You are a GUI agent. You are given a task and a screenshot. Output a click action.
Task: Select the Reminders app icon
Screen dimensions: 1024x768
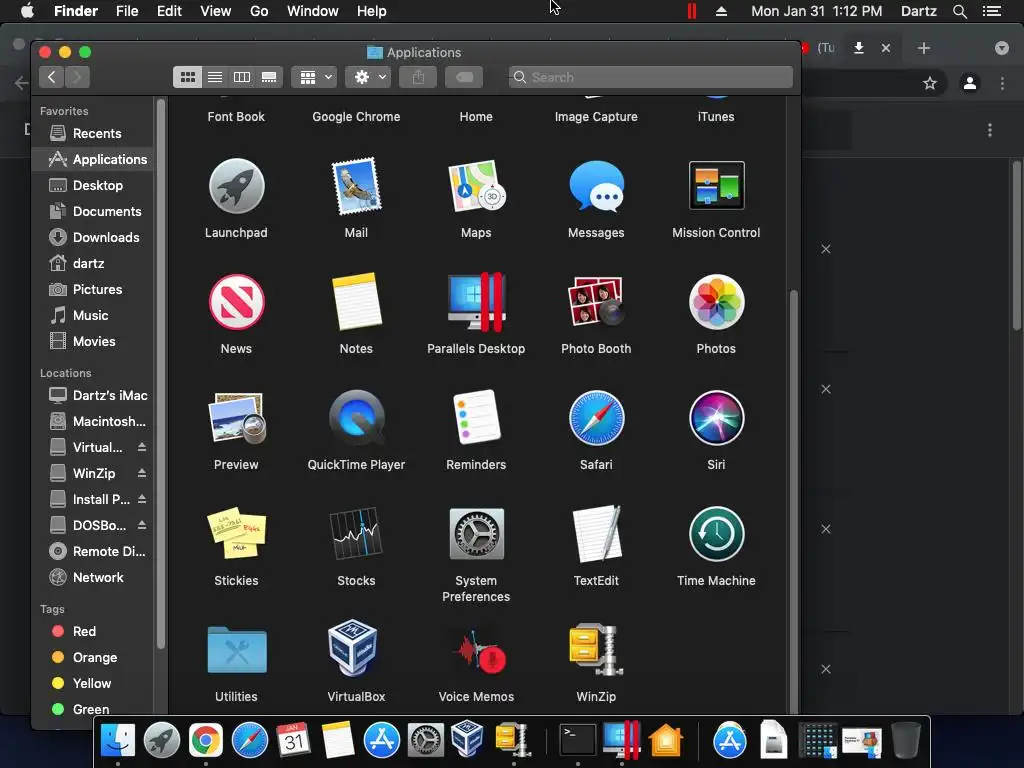[476, 418]
